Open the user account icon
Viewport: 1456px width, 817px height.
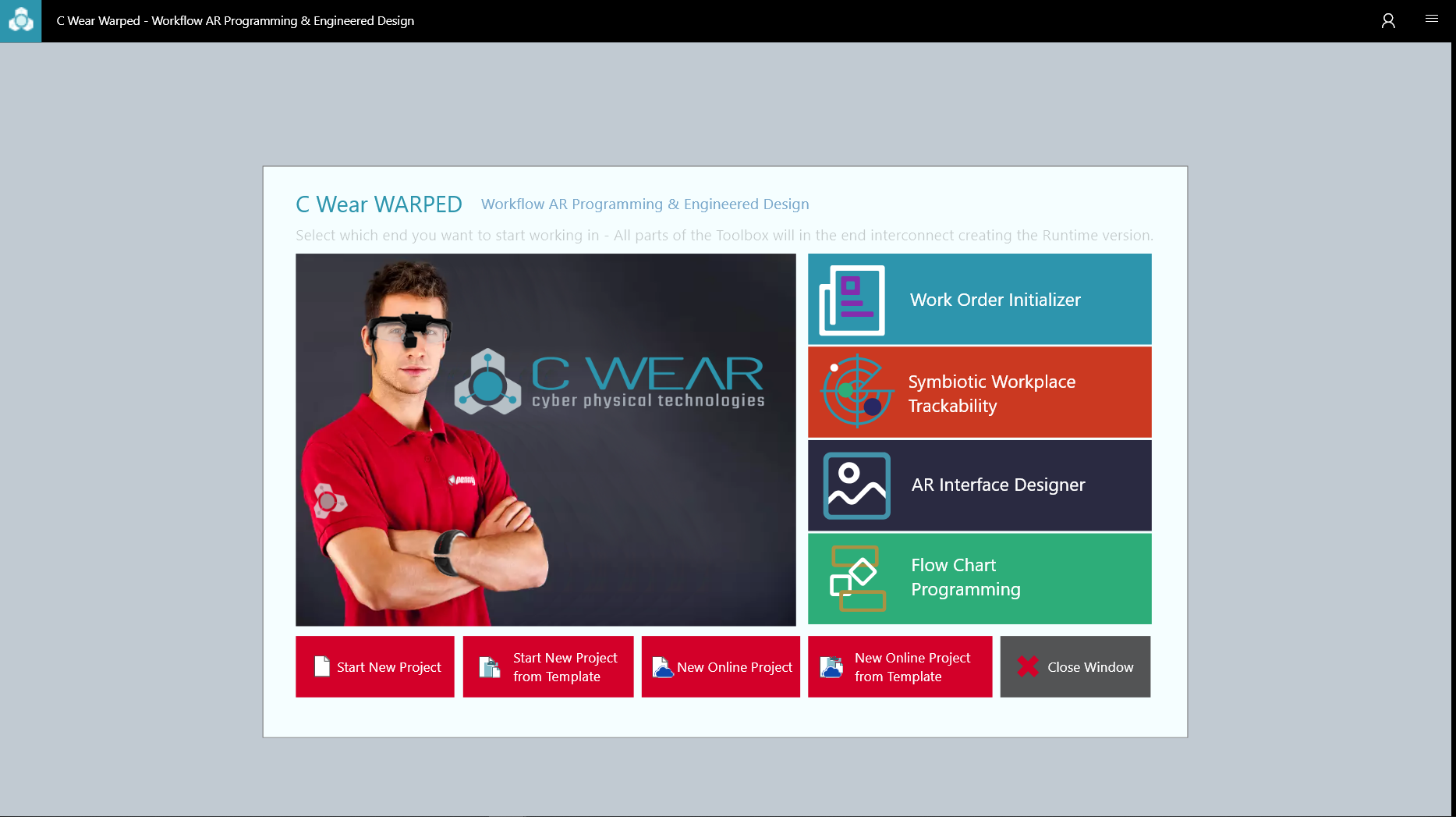pyautogui.click(x=1388, y=20)
